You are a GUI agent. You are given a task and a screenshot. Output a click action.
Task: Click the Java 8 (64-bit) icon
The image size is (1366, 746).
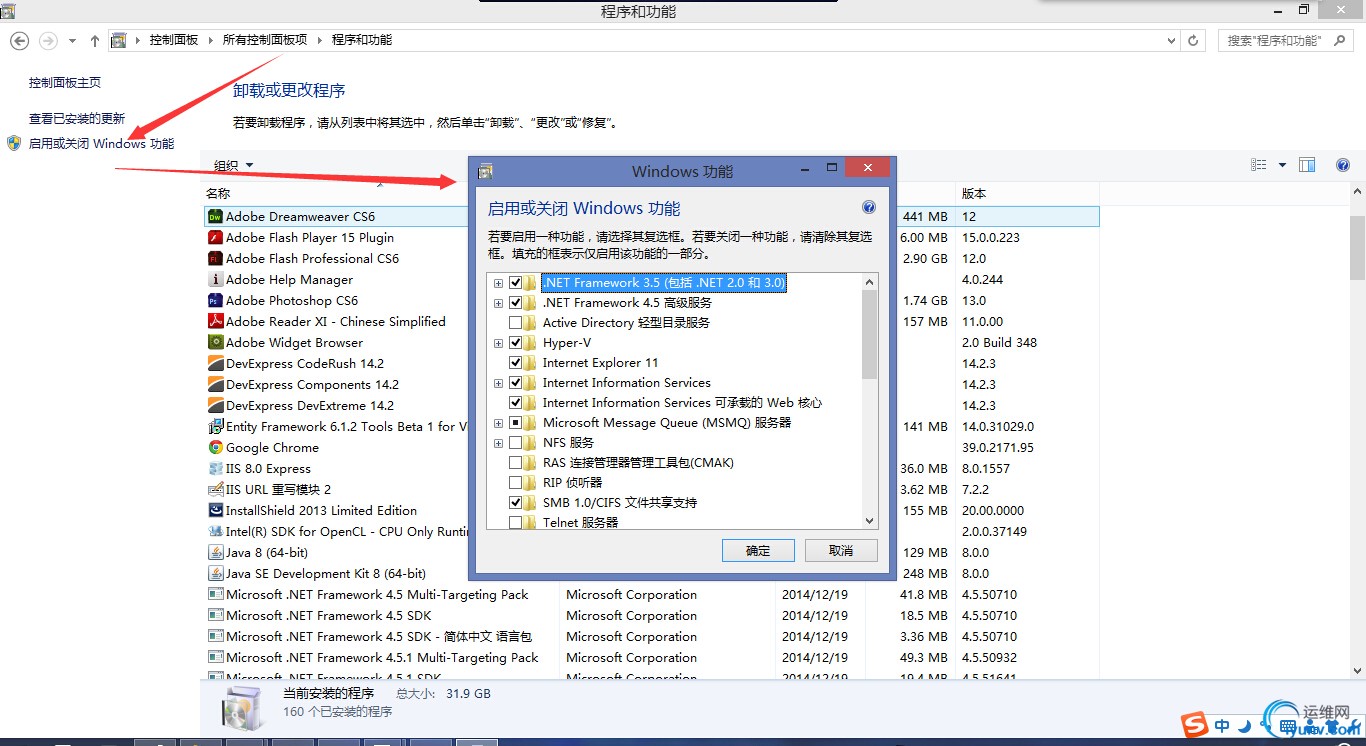click(x=215, y=552)
